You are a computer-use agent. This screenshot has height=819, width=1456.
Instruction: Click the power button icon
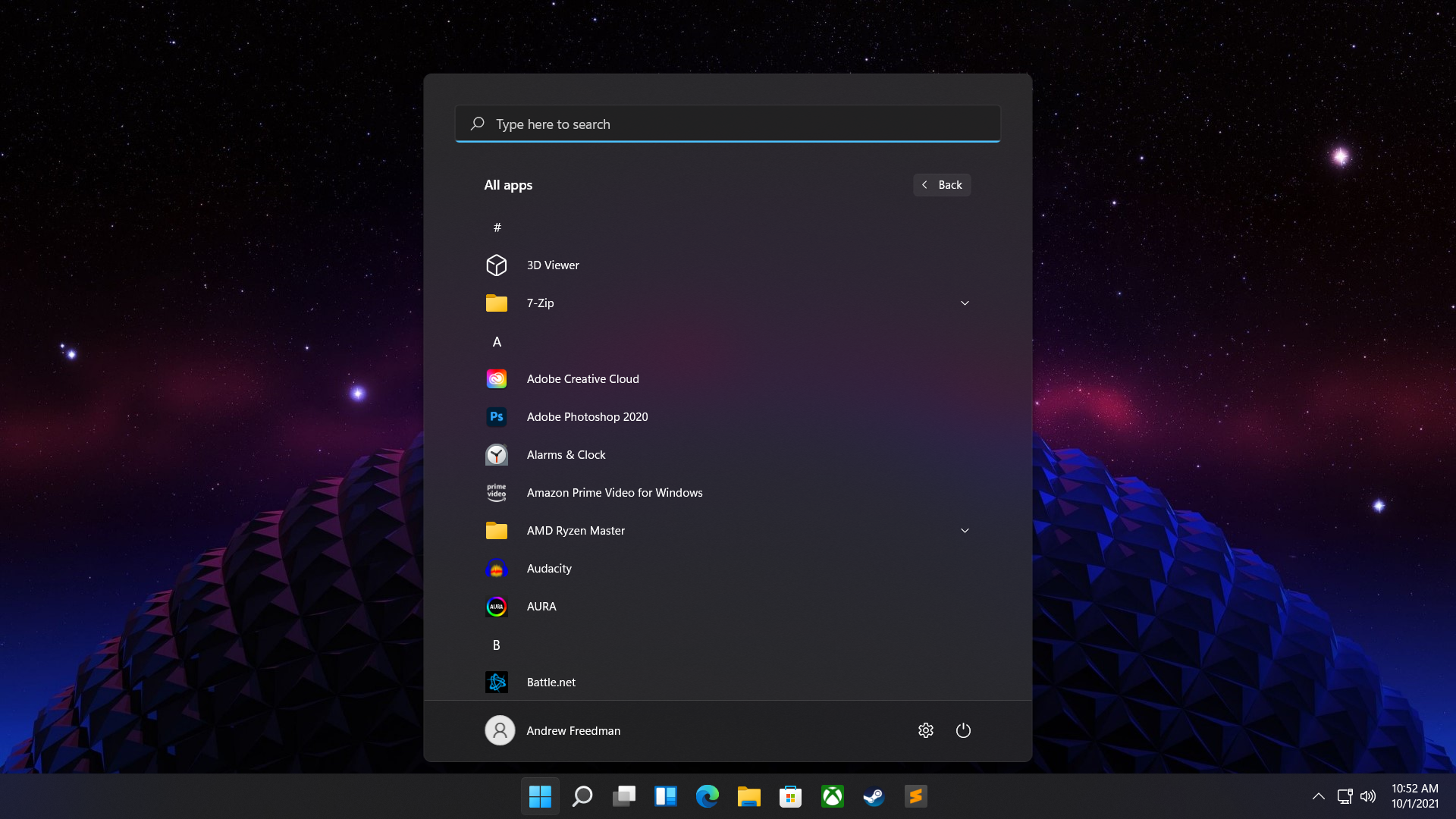(x=963, y=730)
